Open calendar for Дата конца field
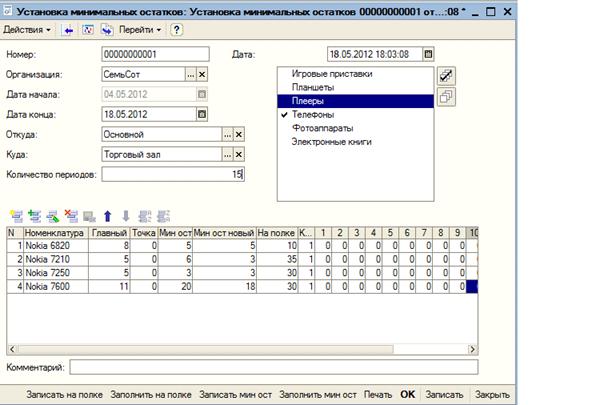The image size is (600, 405). (x=202, y=114)
